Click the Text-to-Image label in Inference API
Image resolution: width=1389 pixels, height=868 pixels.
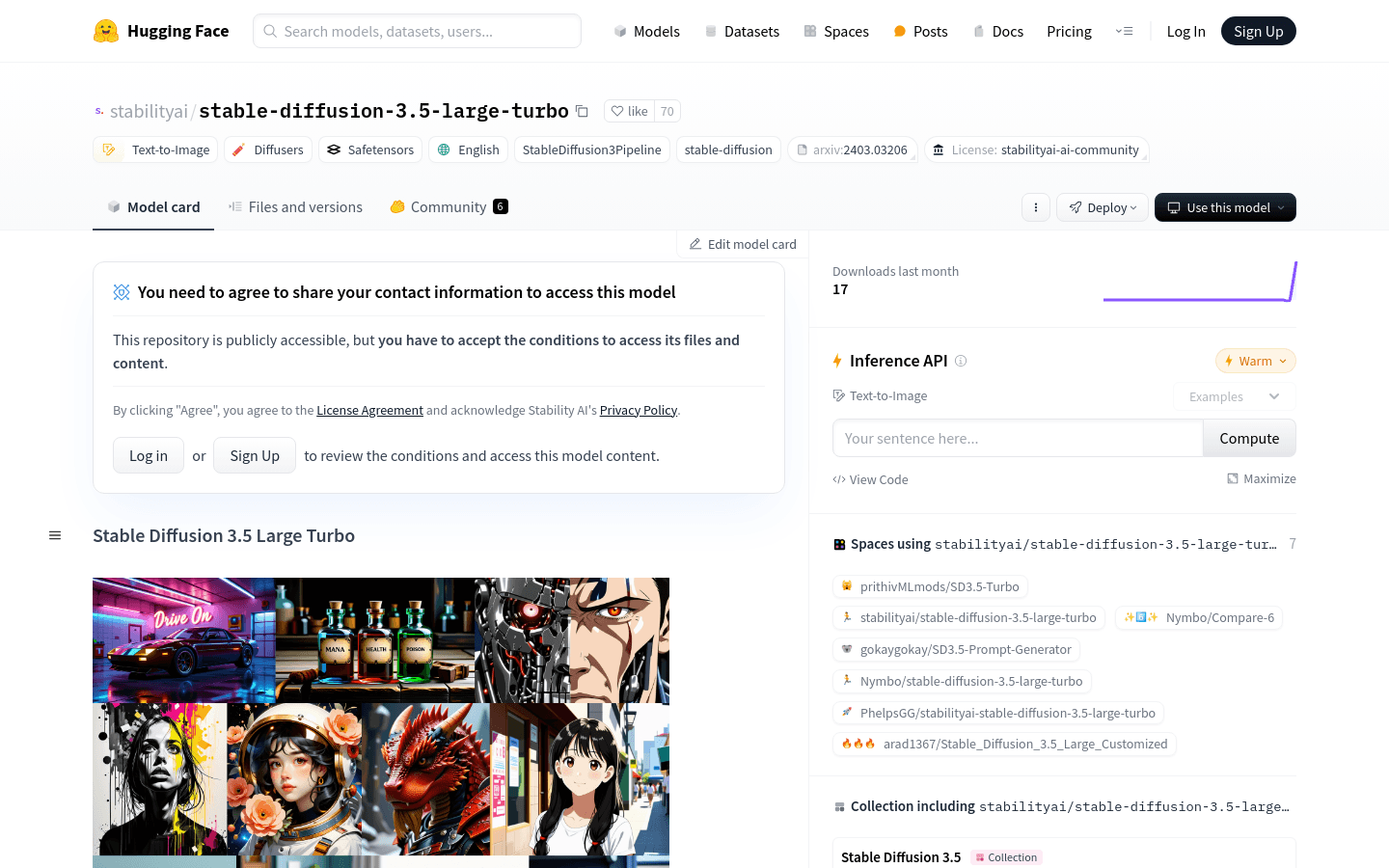(x=880, y=395)
